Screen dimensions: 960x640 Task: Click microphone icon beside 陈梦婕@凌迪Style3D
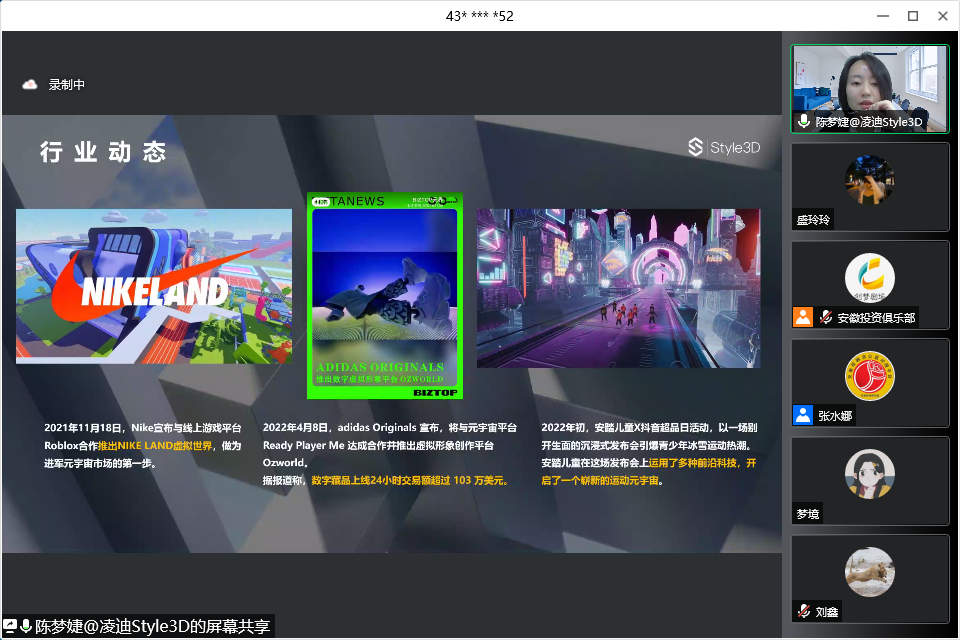(x=804, y=121)
